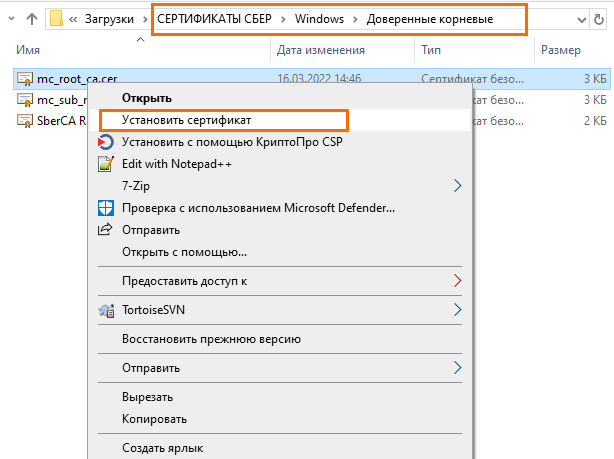
Task: Click the share icon next to Отправить
Action: (106, 230)
